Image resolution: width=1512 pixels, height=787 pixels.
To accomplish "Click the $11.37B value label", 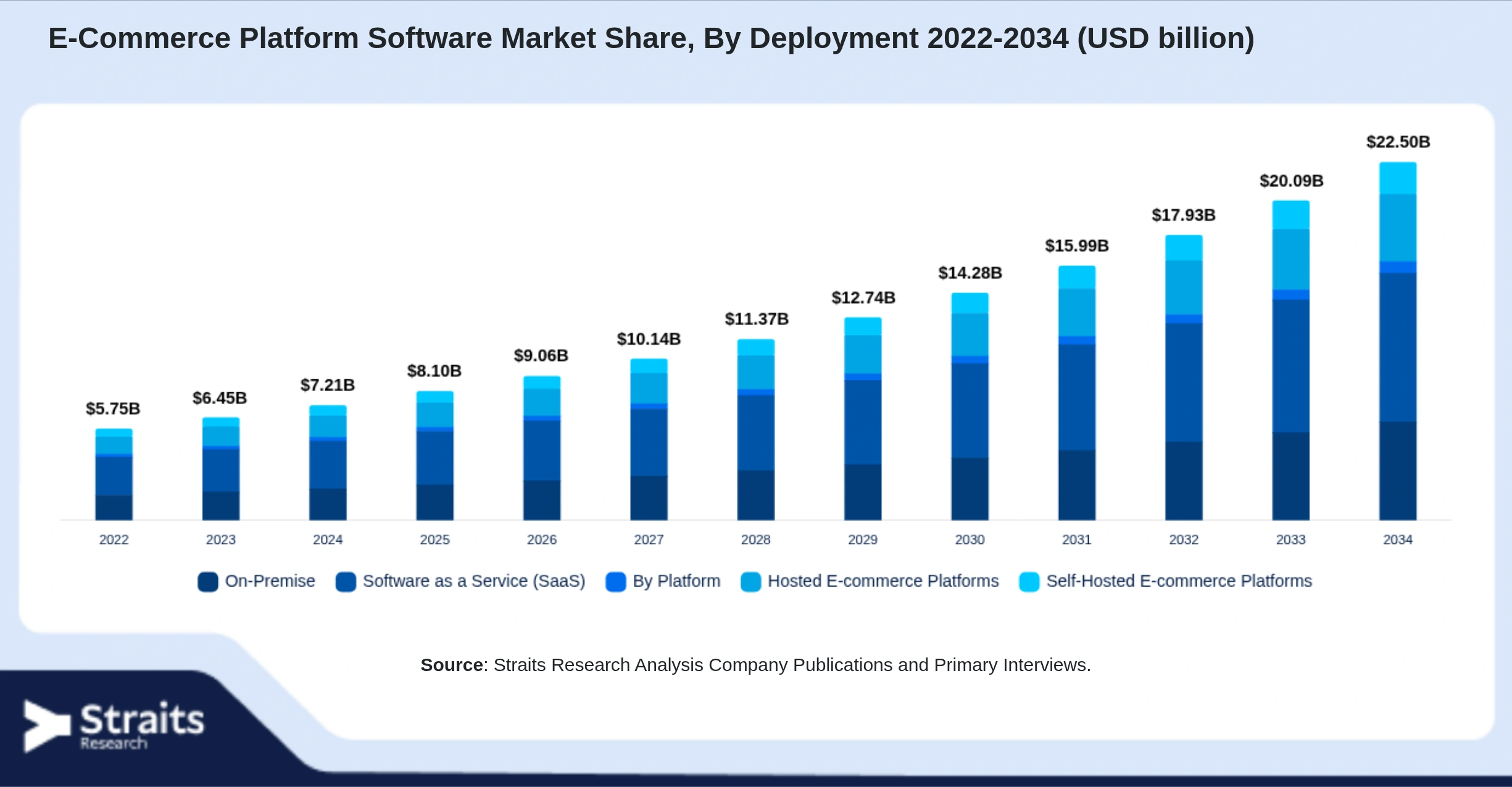I will 757,319.
